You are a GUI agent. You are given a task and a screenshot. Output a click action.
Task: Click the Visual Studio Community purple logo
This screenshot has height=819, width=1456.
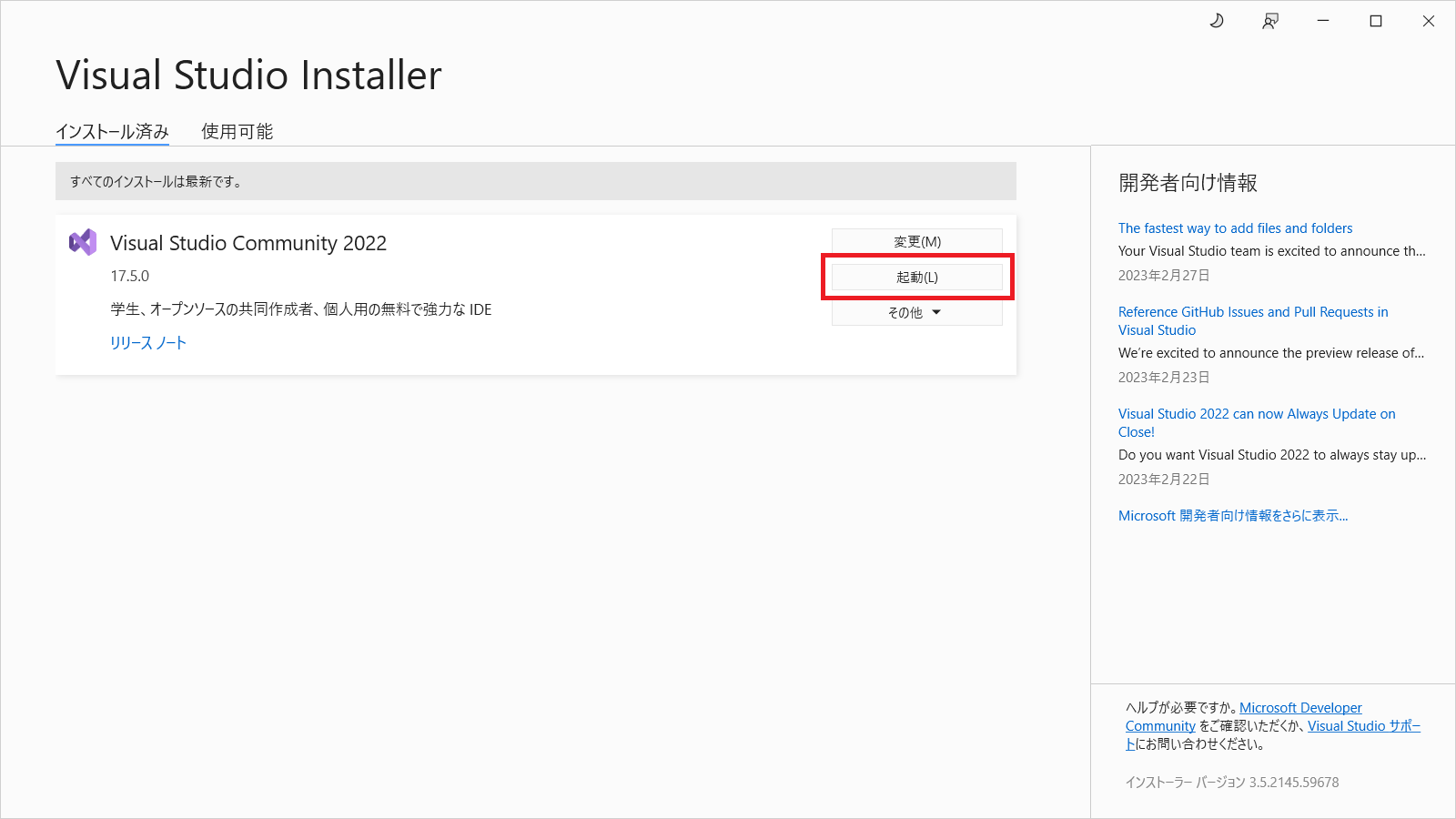pyautogui.click(x=83, y=242)
